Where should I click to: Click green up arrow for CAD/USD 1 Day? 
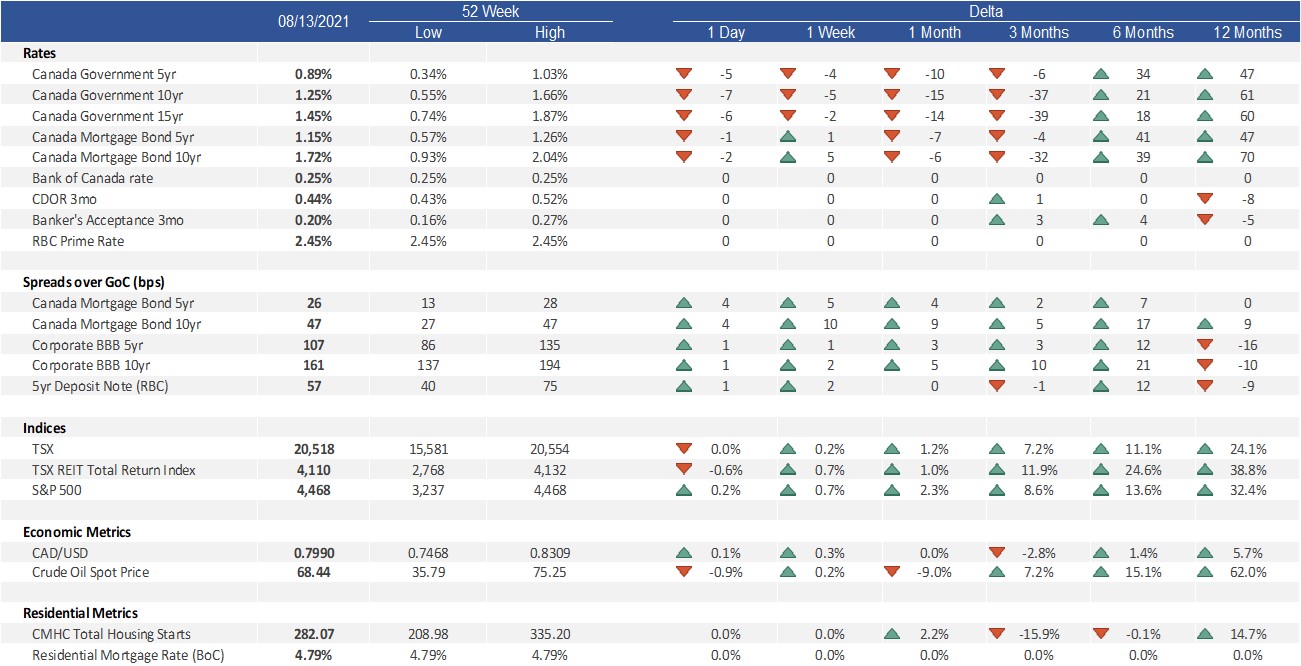[x=685, y=553]
